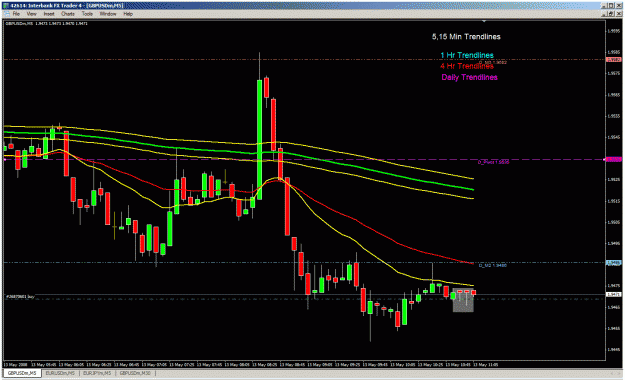Viewport: 625px width, 380px height.
Task: Open the File menu
Action: (16, 14)
